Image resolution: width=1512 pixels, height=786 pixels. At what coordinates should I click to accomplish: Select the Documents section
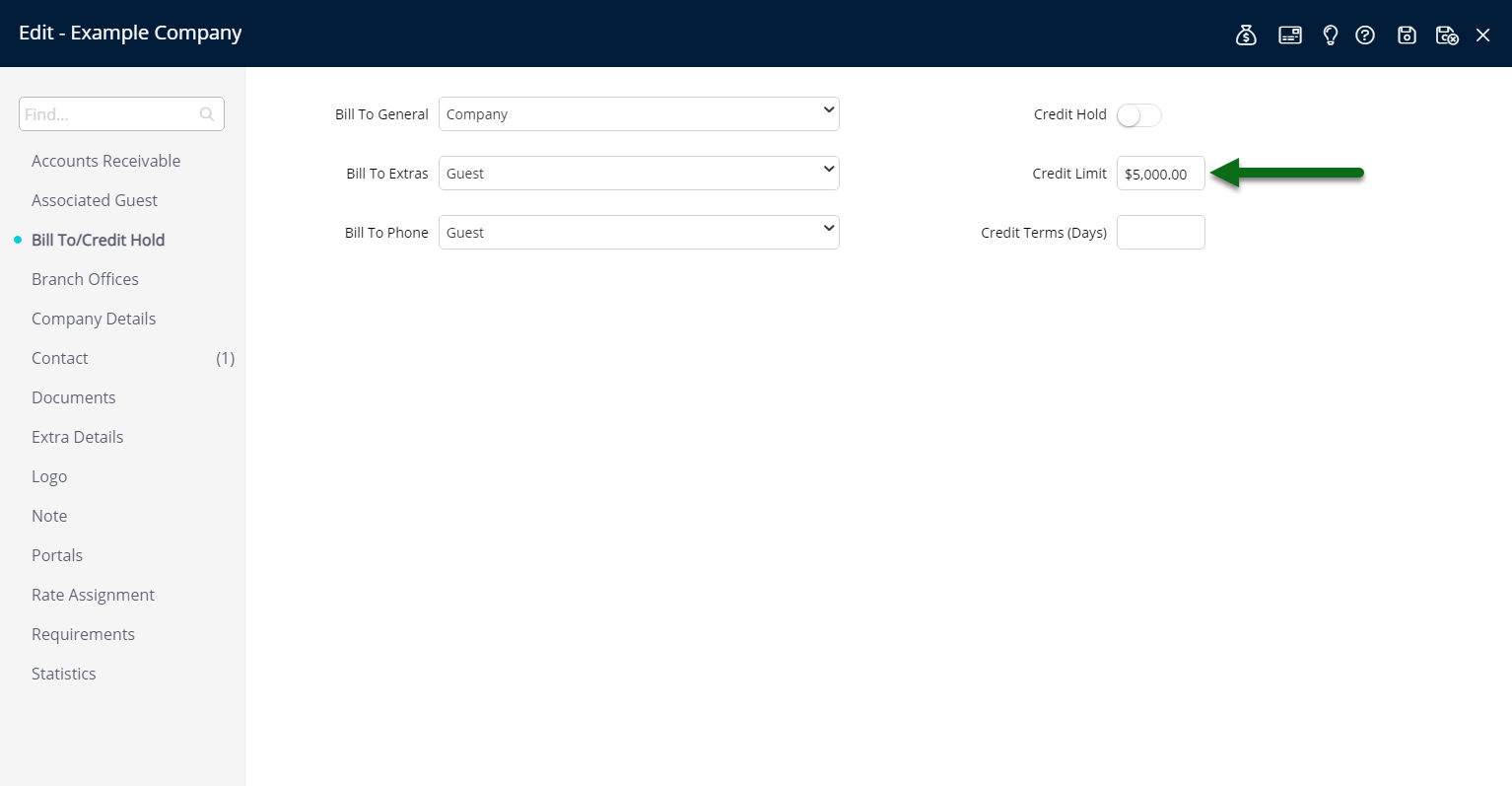click(73, 396)
